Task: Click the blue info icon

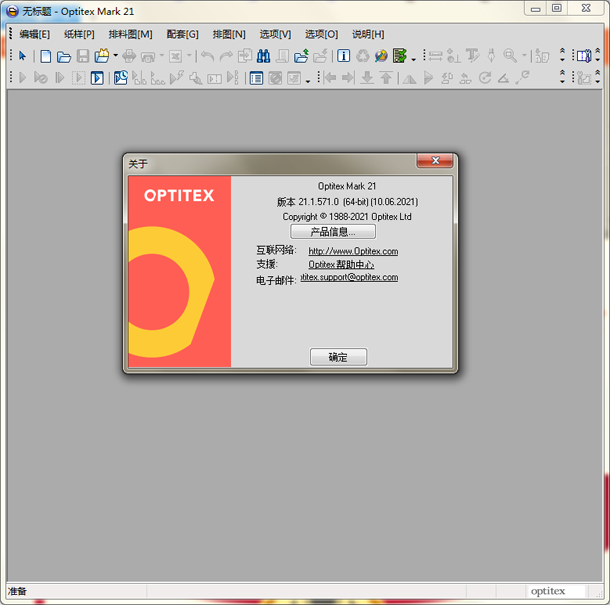Action: click(343, 56)
